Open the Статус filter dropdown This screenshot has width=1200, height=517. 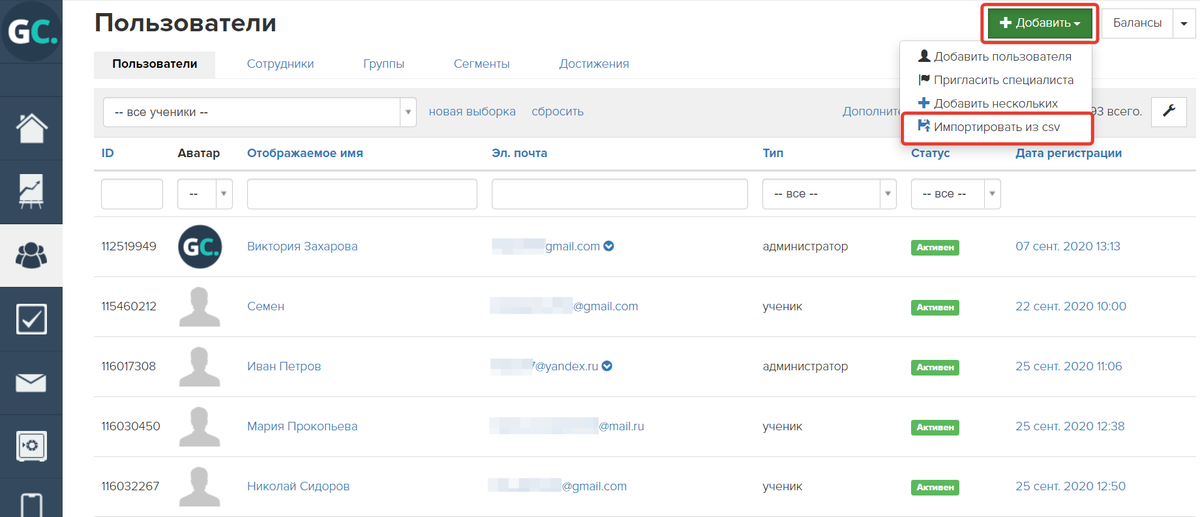(955, 194)
